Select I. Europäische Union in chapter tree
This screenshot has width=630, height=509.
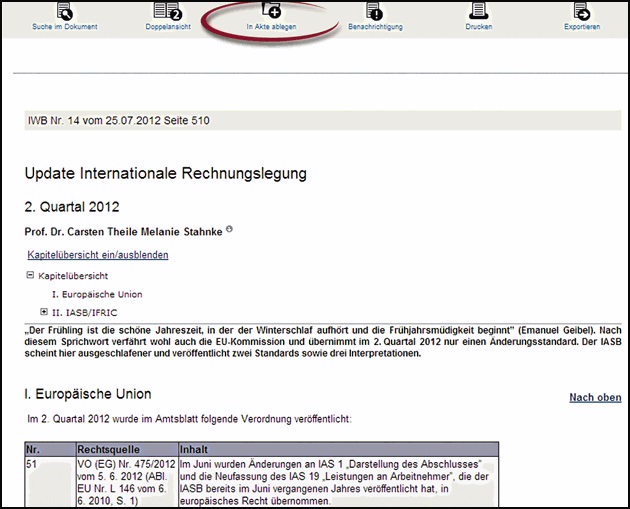tap(96, 294)
